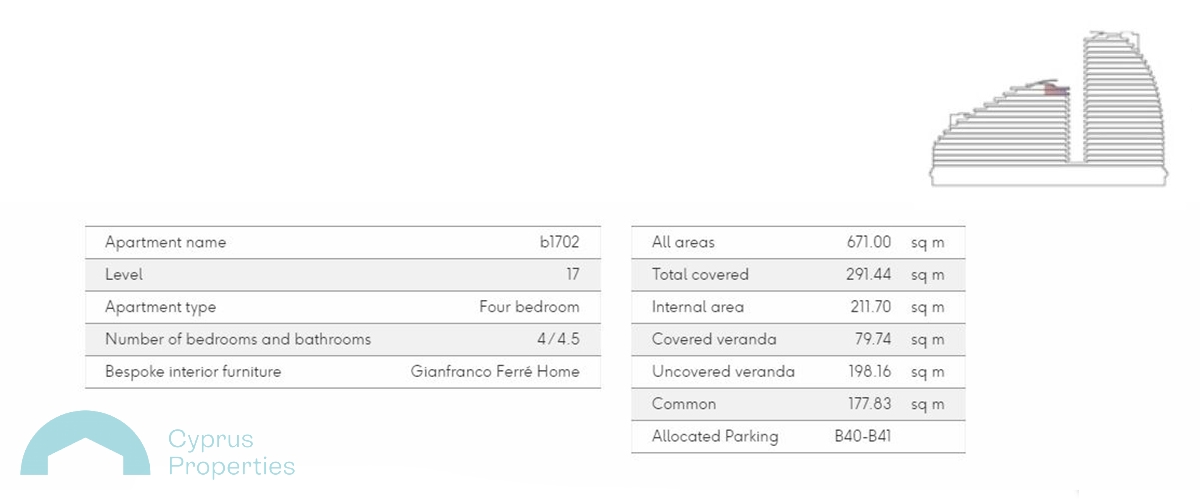The width and height of the screenshot is (1200, 500).
Task: Select the Apartment name row
Action: point(343,243)
